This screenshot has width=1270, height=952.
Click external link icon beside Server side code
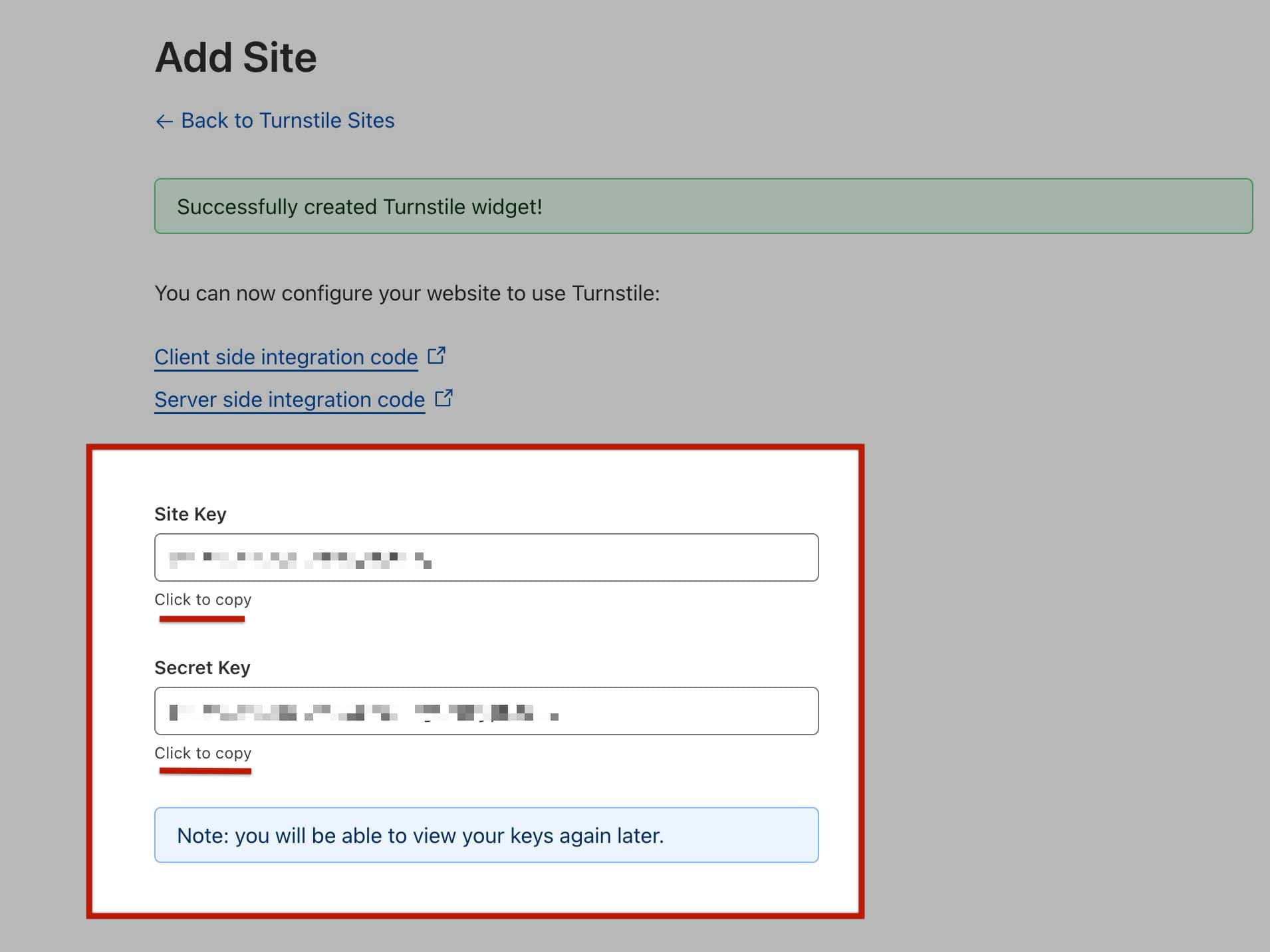point(444,398)
